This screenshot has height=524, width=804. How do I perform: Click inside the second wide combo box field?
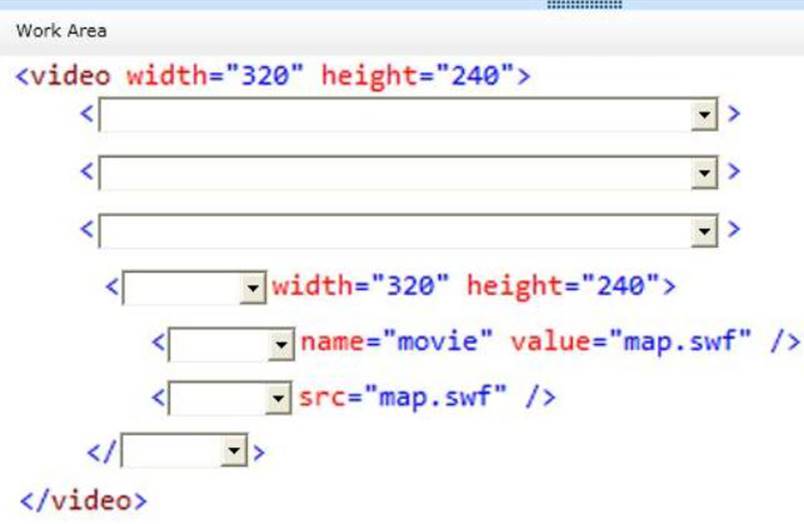(x=395, y=173)
